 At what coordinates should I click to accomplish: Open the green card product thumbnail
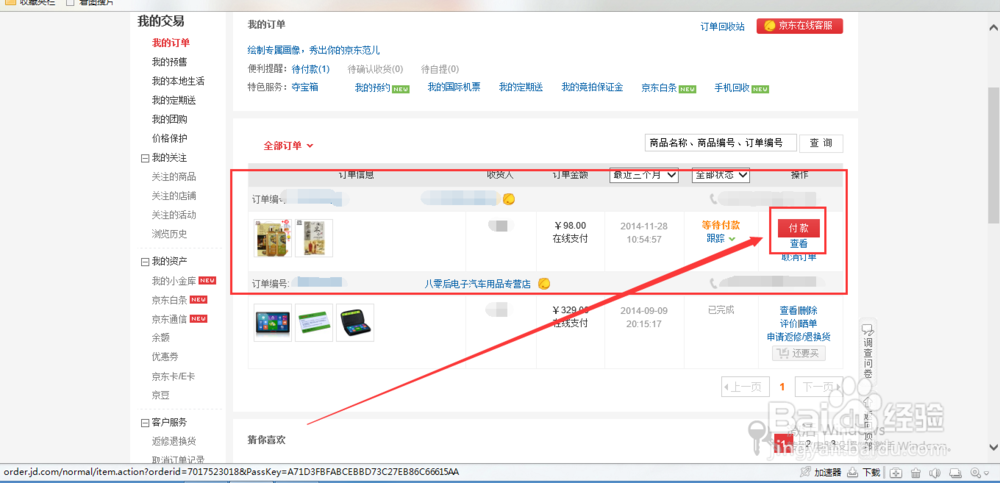314,322
